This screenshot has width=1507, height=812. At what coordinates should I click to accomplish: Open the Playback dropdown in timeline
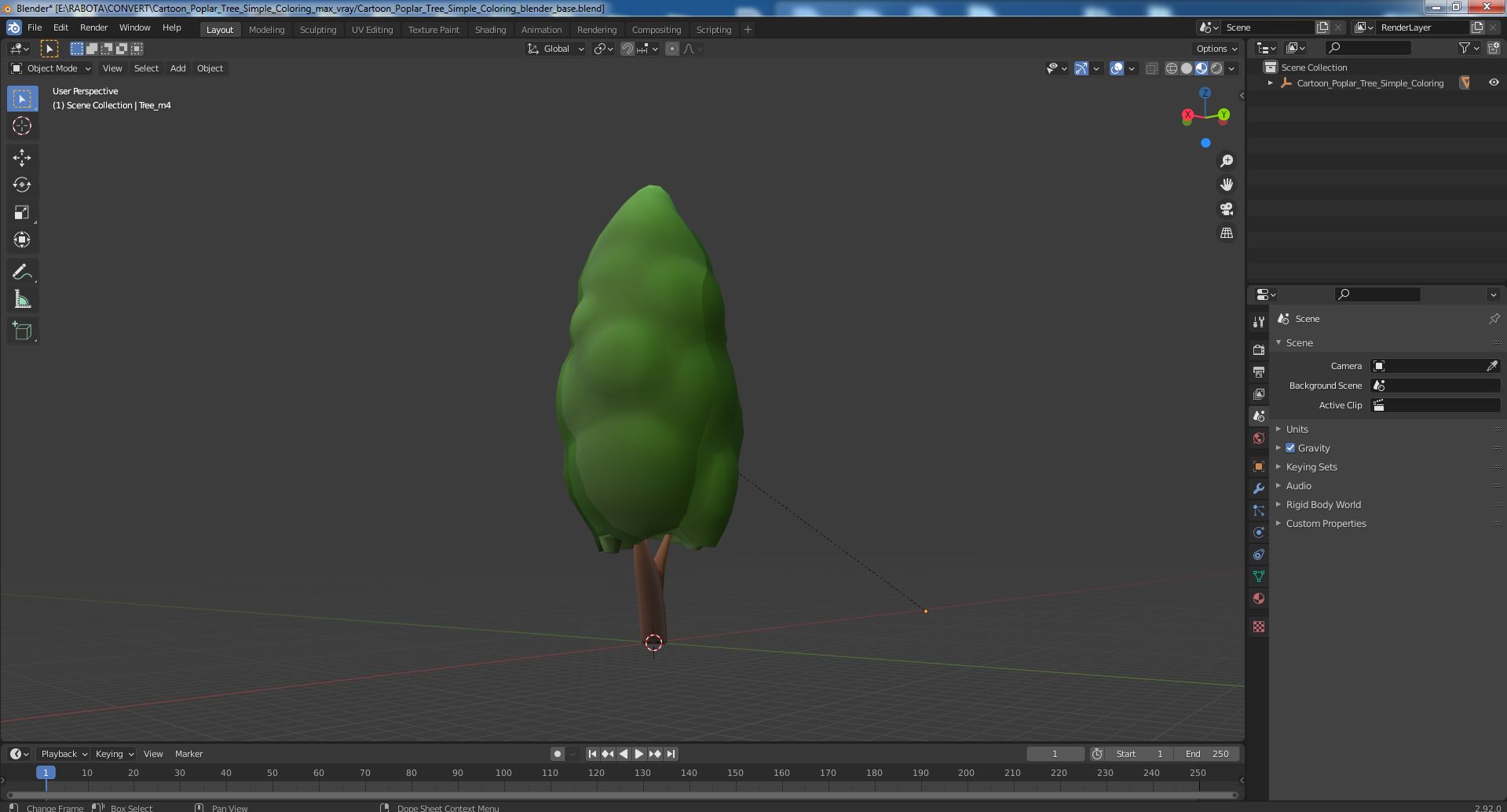(x=63, y=754)
